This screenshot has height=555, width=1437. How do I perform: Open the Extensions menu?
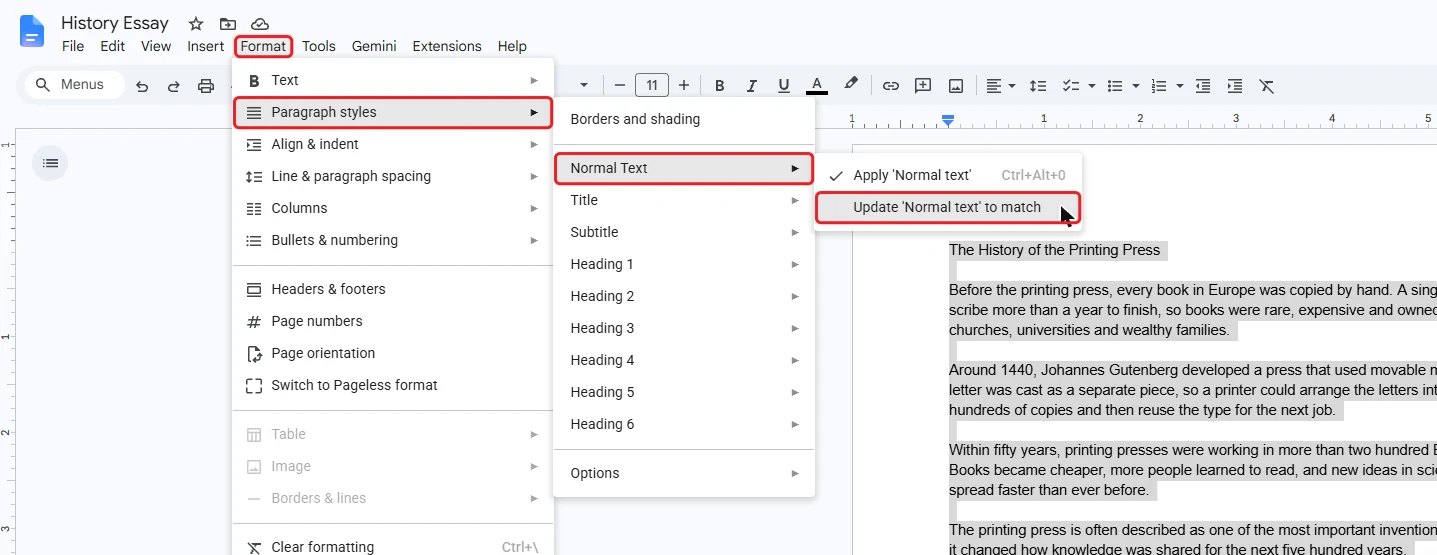tap(447, 46)
